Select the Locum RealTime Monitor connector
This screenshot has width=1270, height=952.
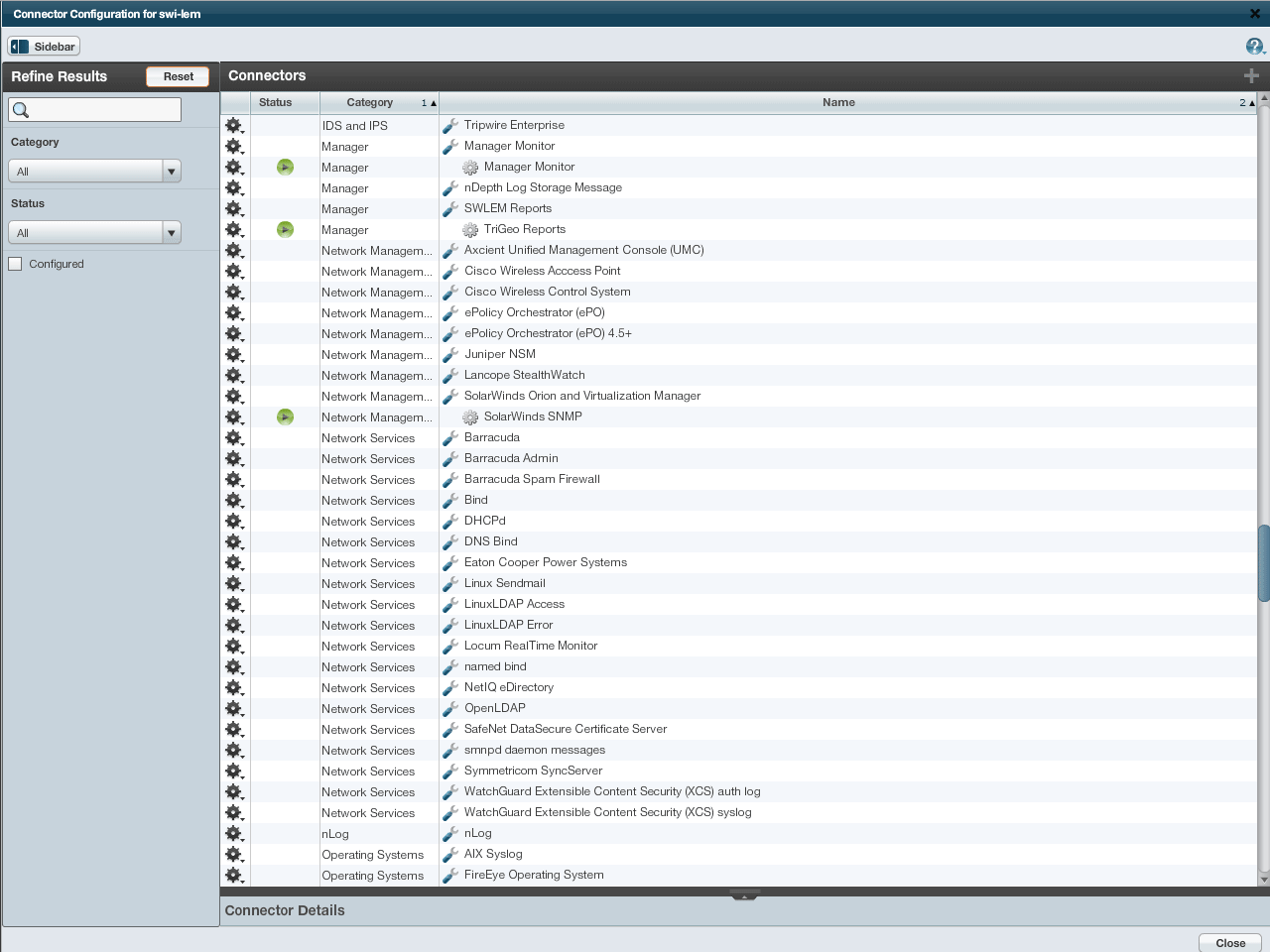(531, 646)
